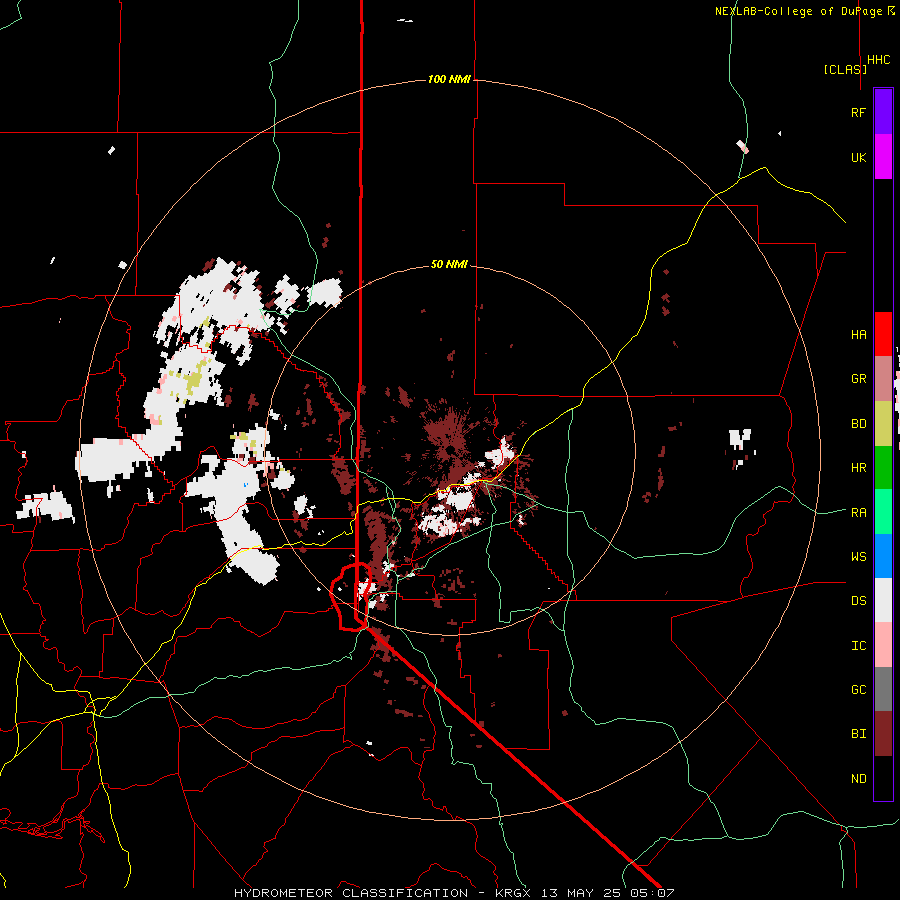Click the RF legend label
Viewport: 900px width, 900px height.
(x=858, y=112)
